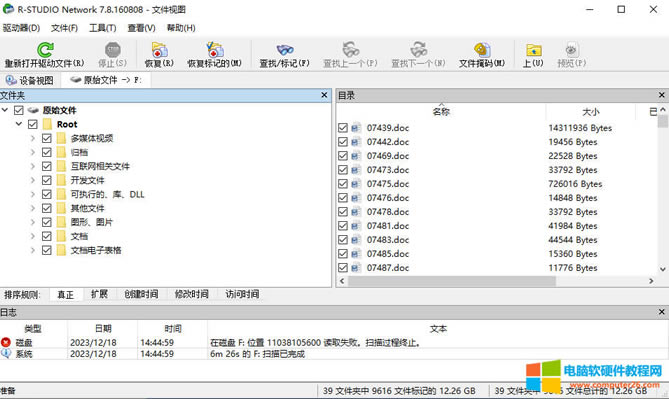Close the 日志 log panel
Screen dimensions: 669x399
click(662, 312)
